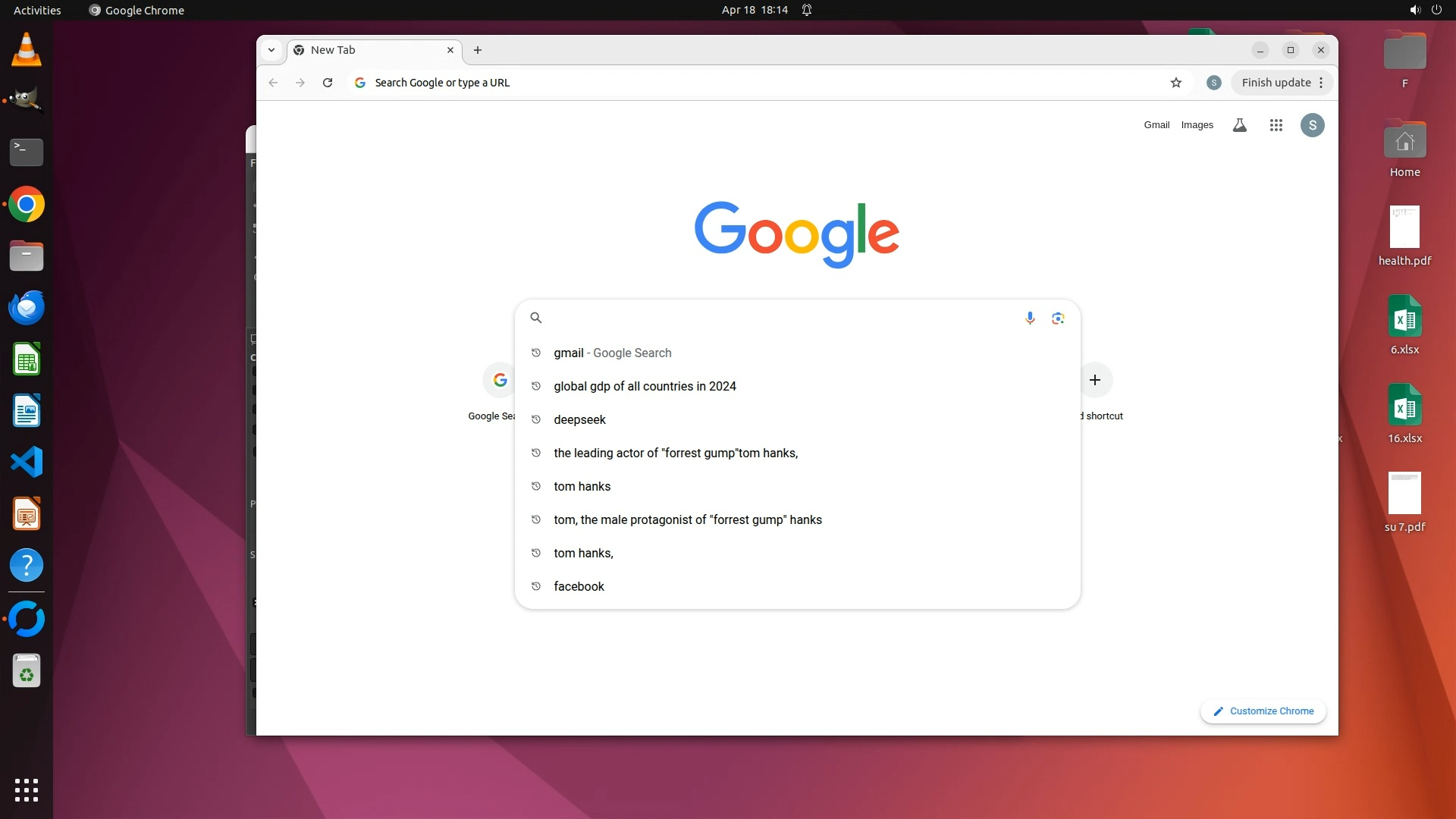This screenshot has height=819, width=1456.
Task: Bookmark this tab with the star
Action: tap(1175, 83)
